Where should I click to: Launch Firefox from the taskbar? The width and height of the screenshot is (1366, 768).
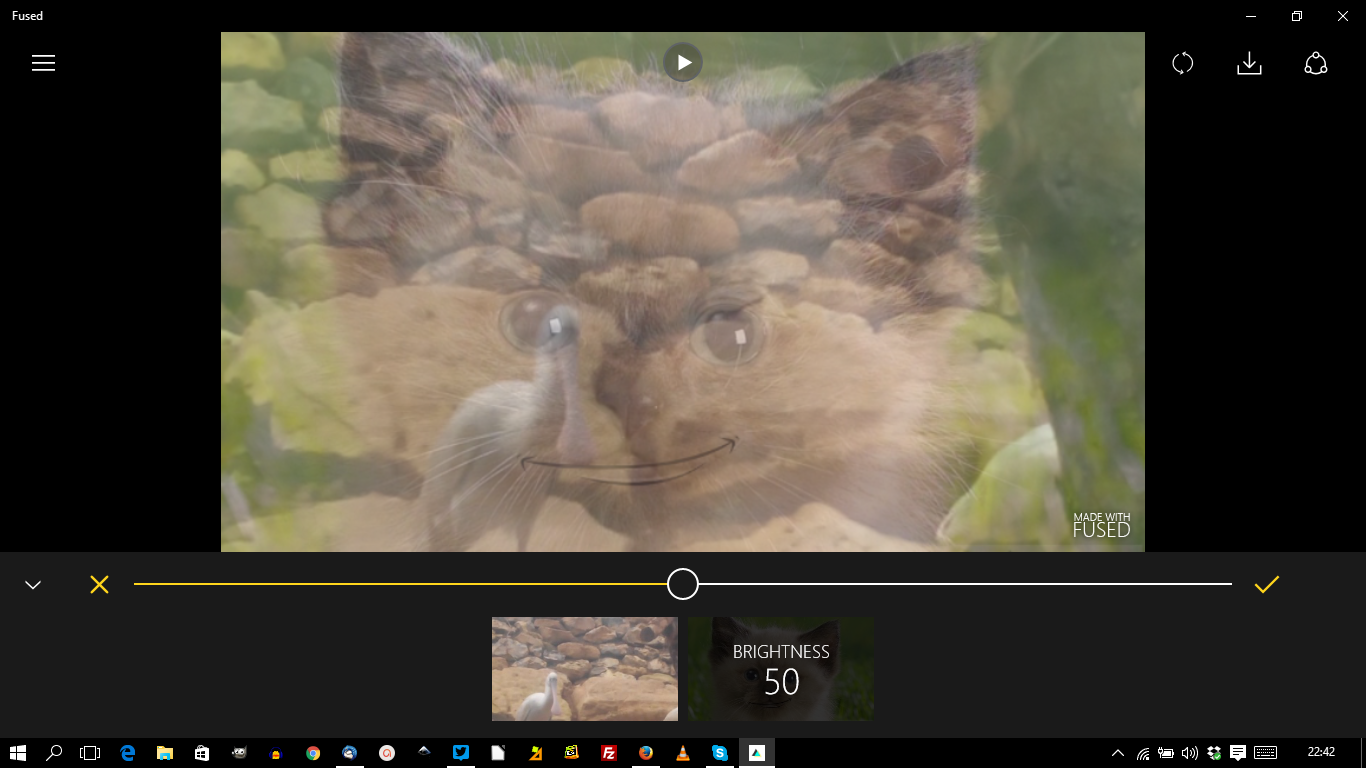coord(646,753)
